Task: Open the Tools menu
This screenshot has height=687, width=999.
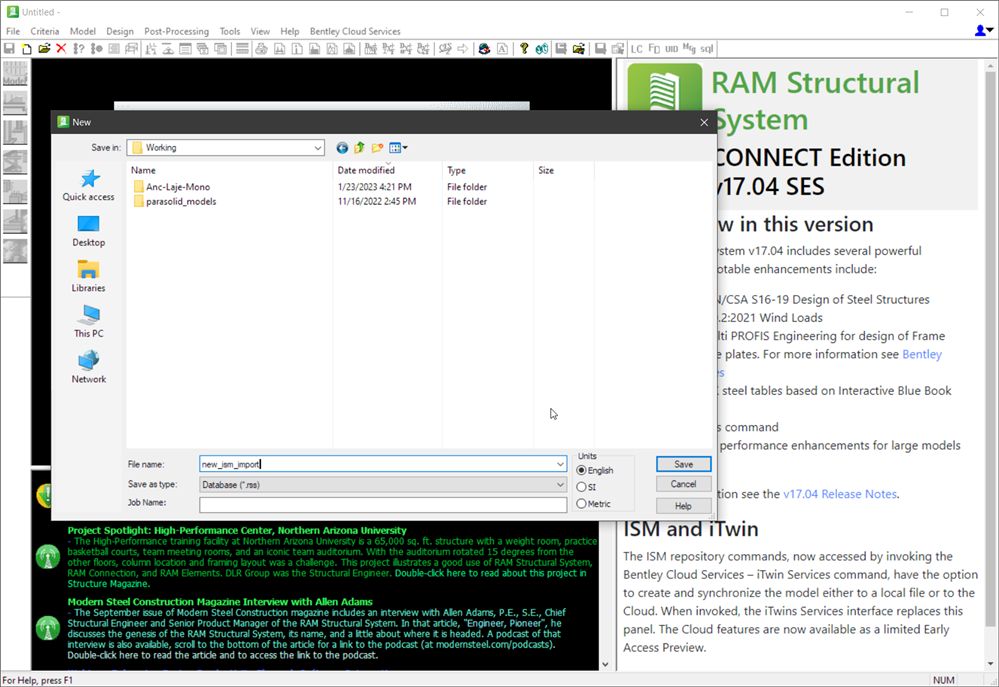Action: [230, 31]
